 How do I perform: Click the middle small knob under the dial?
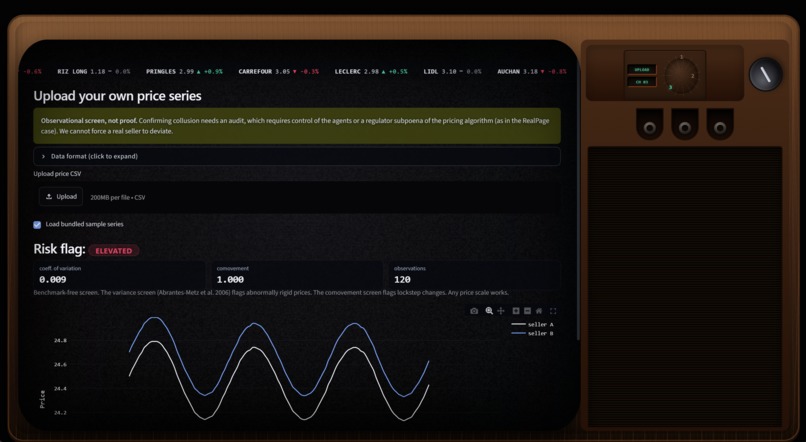coord(685,127)
